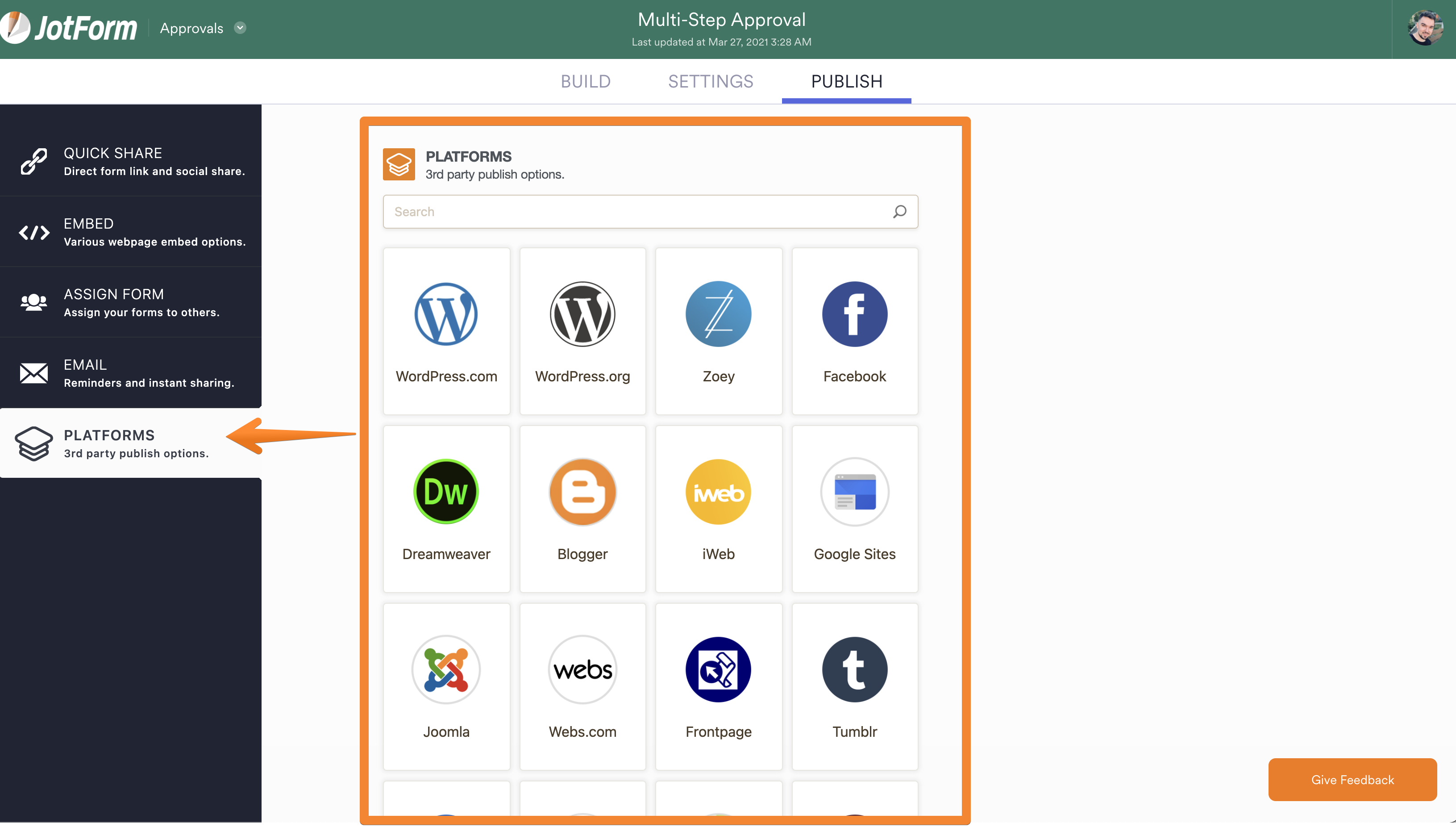Select the PUBLISH tab
1456x827 pixels.
[x=846, y=81]
